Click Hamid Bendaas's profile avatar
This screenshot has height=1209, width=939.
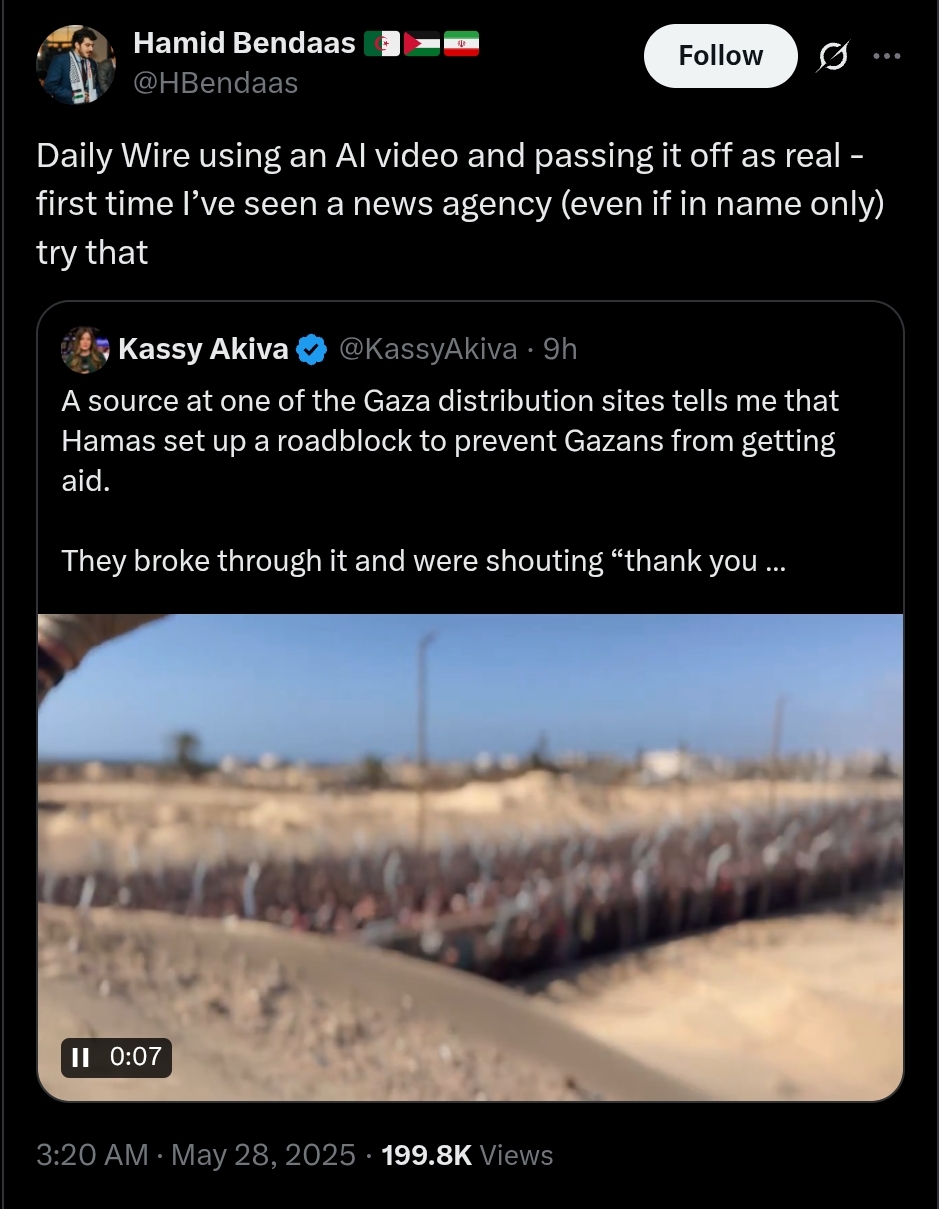click(76, 65)
